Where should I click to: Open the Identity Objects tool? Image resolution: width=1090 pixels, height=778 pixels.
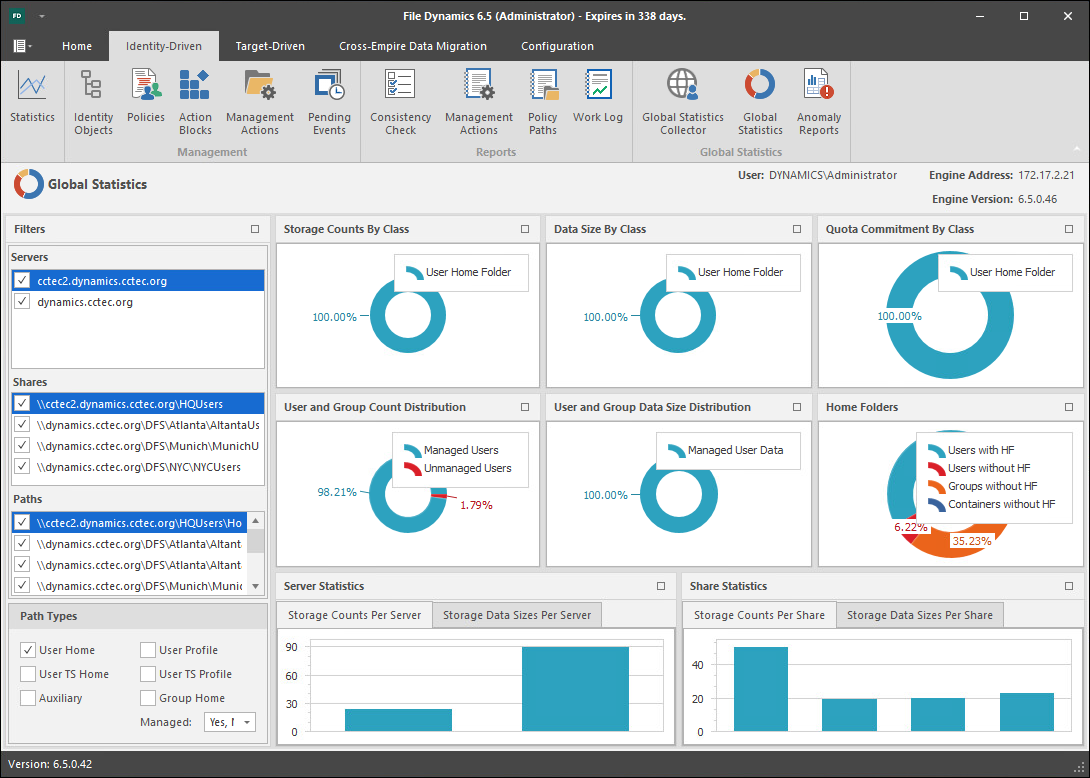[93, 102]
